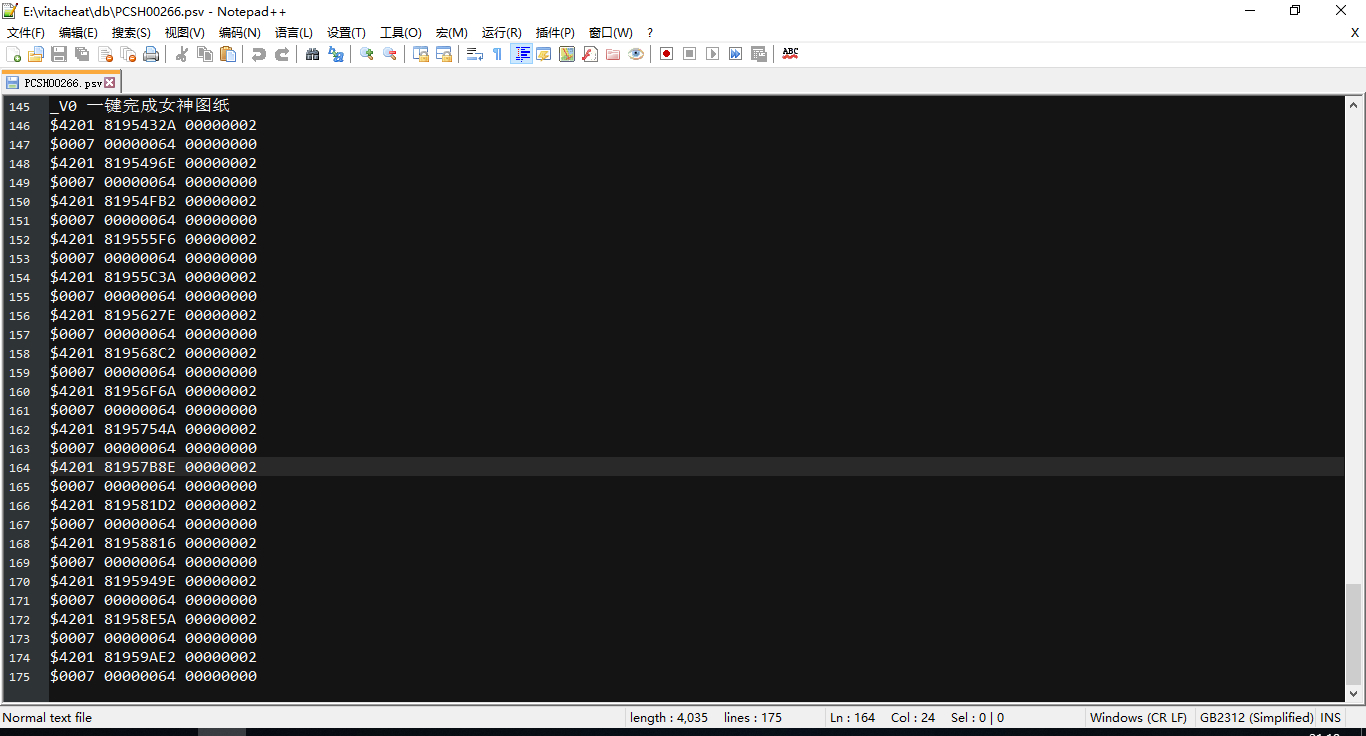Toggle synchronized vertical scrolling icon

(421, 54)
